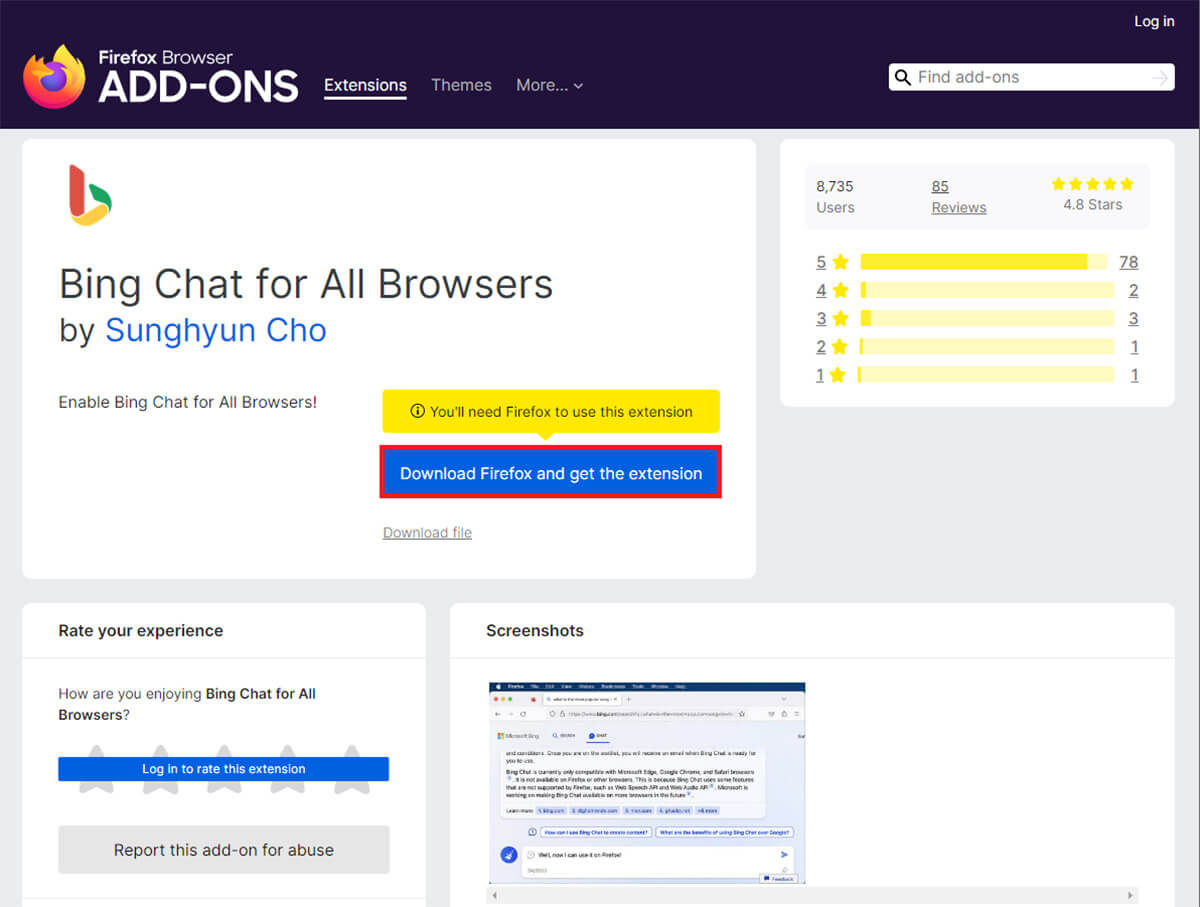1200x907 pixels.
Task: Open author Sunghyun Cho's profile
Action: (216, 330)
